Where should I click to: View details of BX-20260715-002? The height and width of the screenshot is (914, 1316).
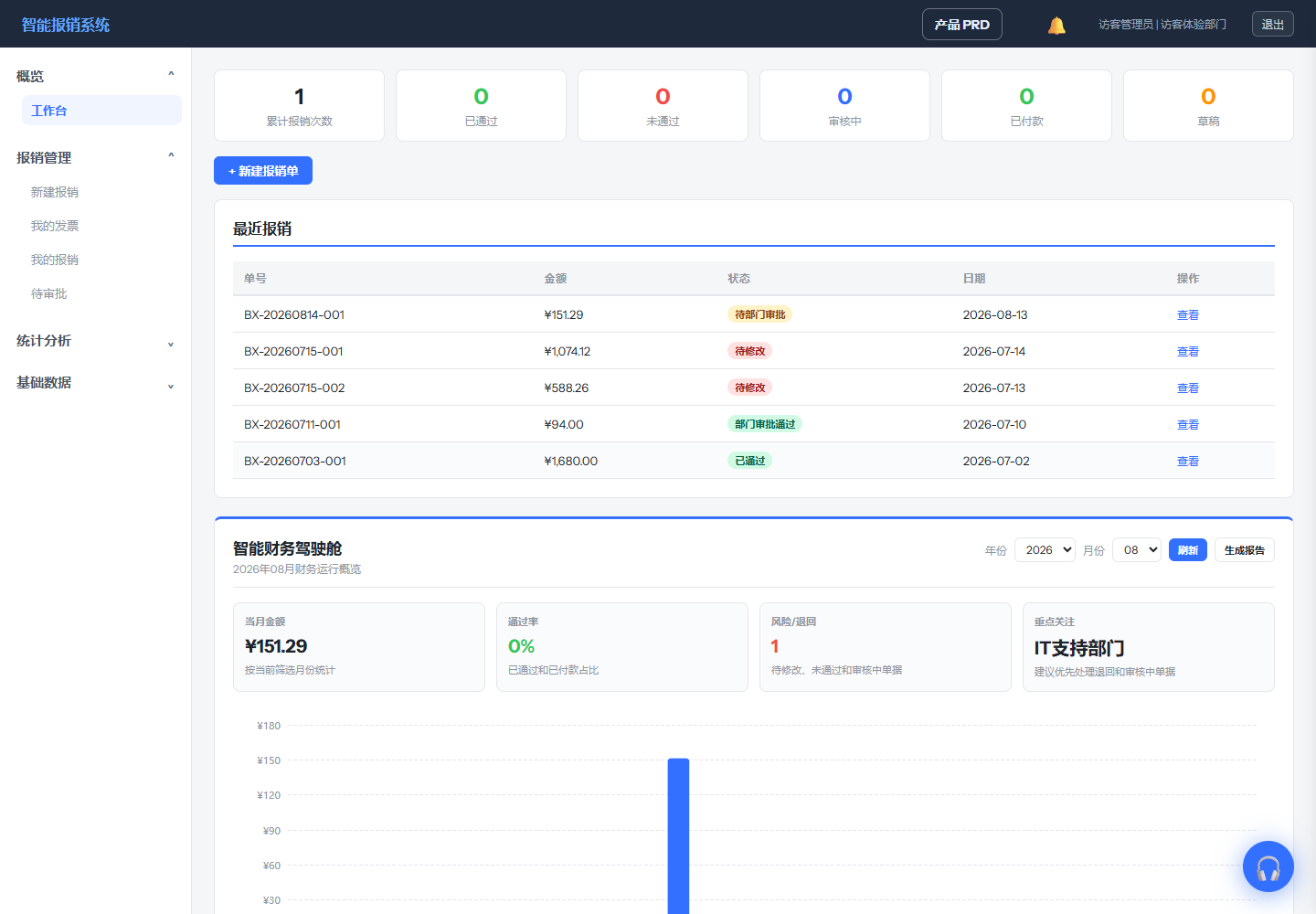pyautogui.click(x=1188, y=388)
